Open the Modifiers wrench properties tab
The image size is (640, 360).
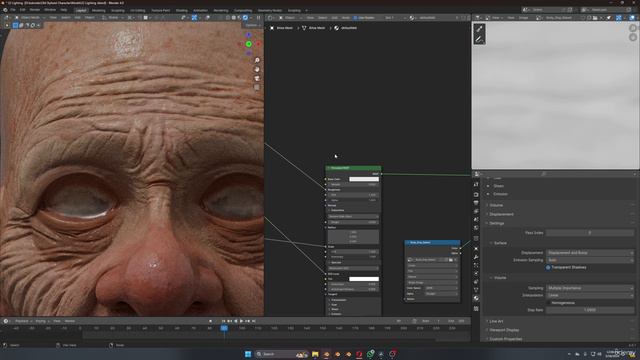click(476, 257)
